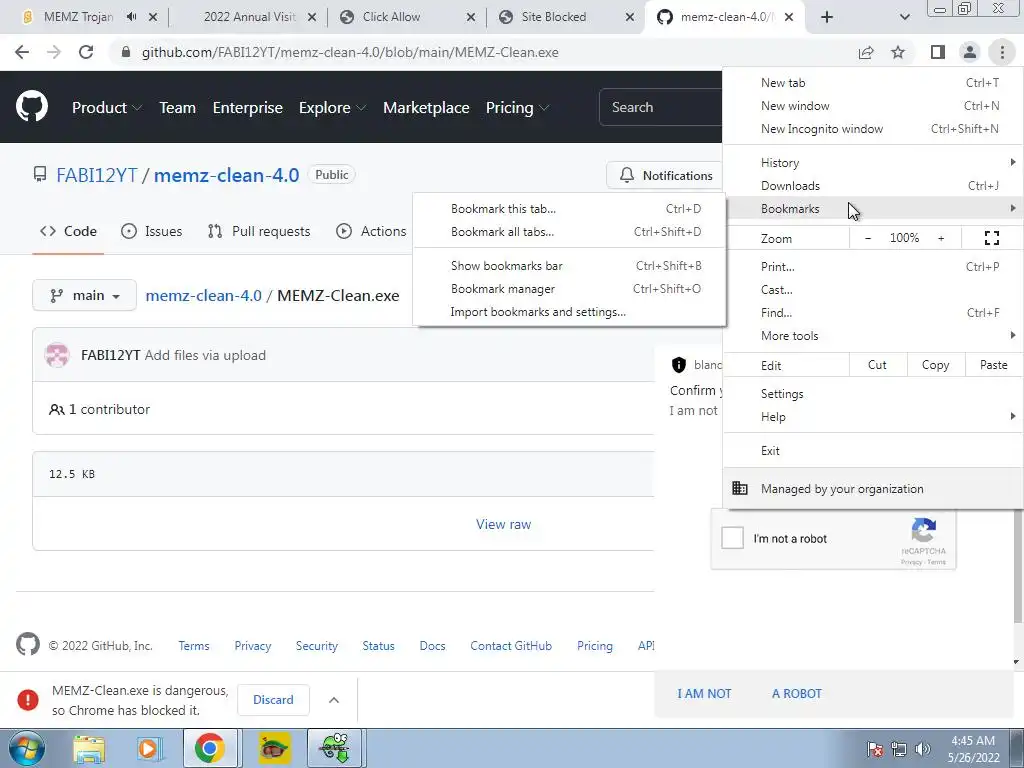This screenshot has width=1024, height=768.
Task: Open the main branch selector dropdown
Action: tap(84, 295)
